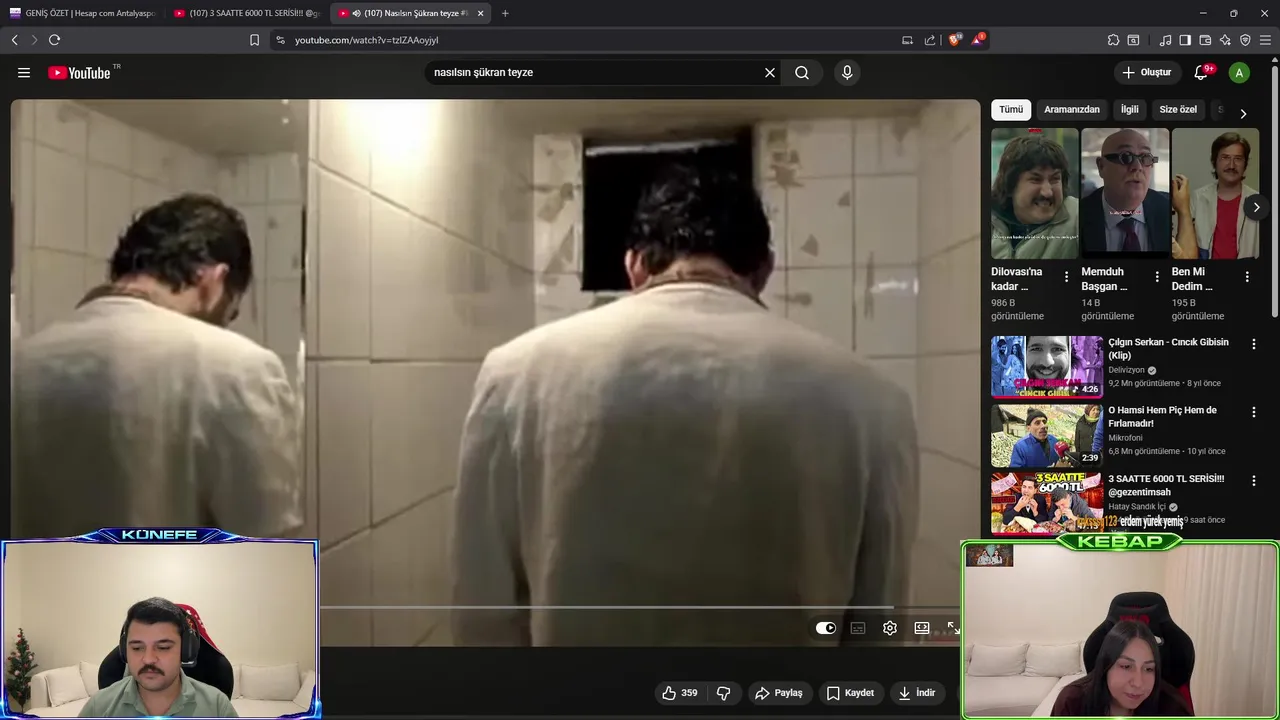1280x720 pixels.
Task: Switch to the 3 SAATTE 6000 TL SERİSİ tab
Action: coord(246,13)
